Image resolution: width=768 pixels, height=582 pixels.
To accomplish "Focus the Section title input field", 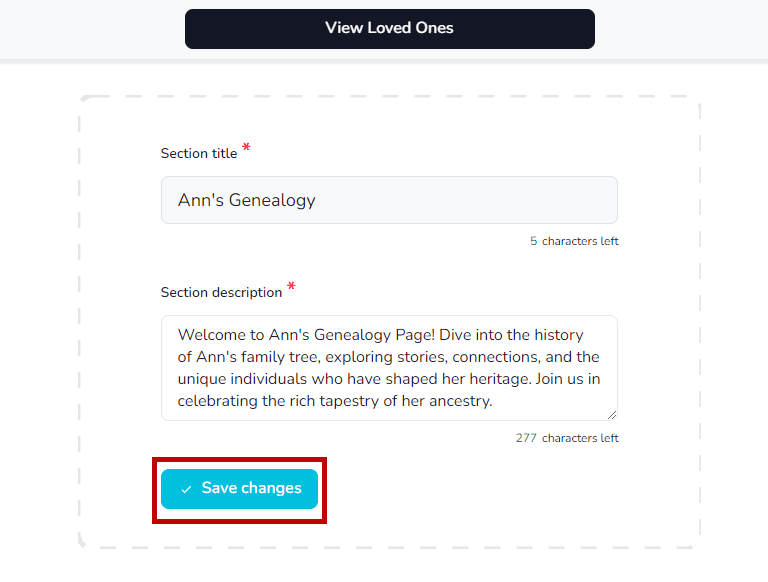I will pyautogui.click(x=389, y=200).
